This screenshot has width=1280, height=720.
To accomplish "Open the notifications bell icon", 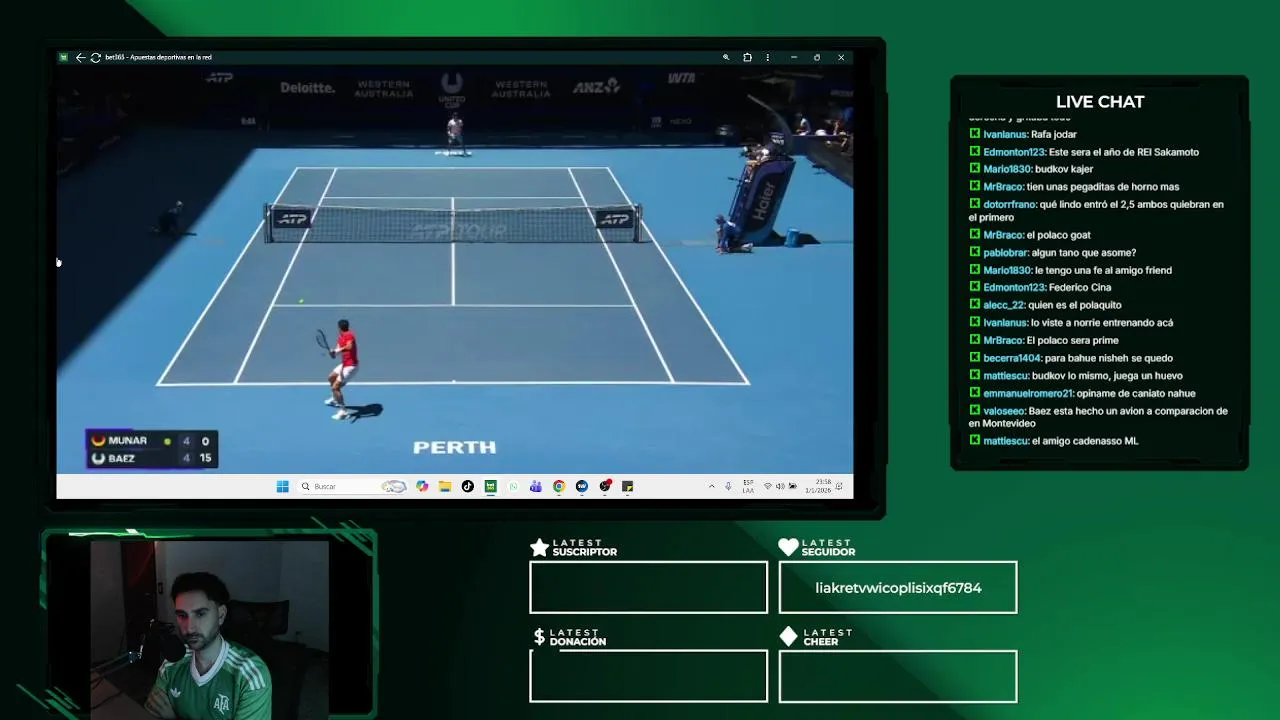I will 839,486.
